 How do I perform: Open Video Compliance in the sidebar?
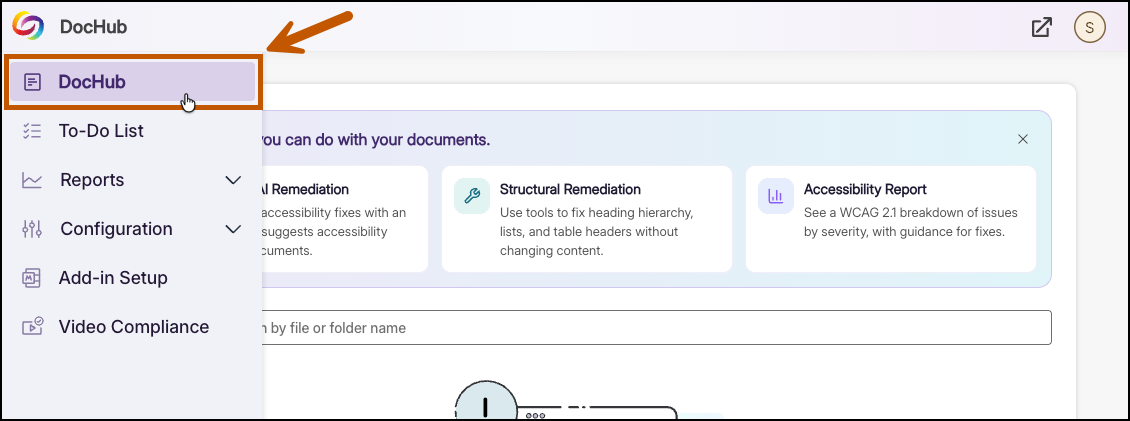[x=133, y=327]
